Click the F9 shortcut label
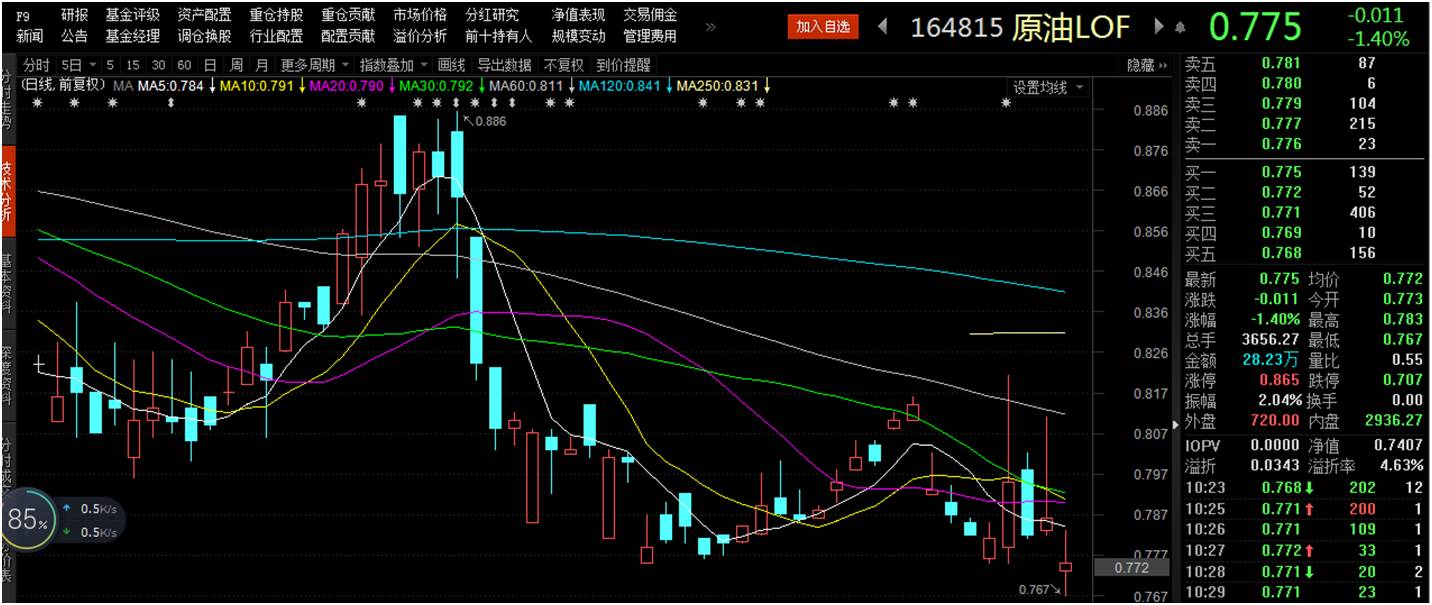Screen dimensions: 1432x605 click(23, 15)
